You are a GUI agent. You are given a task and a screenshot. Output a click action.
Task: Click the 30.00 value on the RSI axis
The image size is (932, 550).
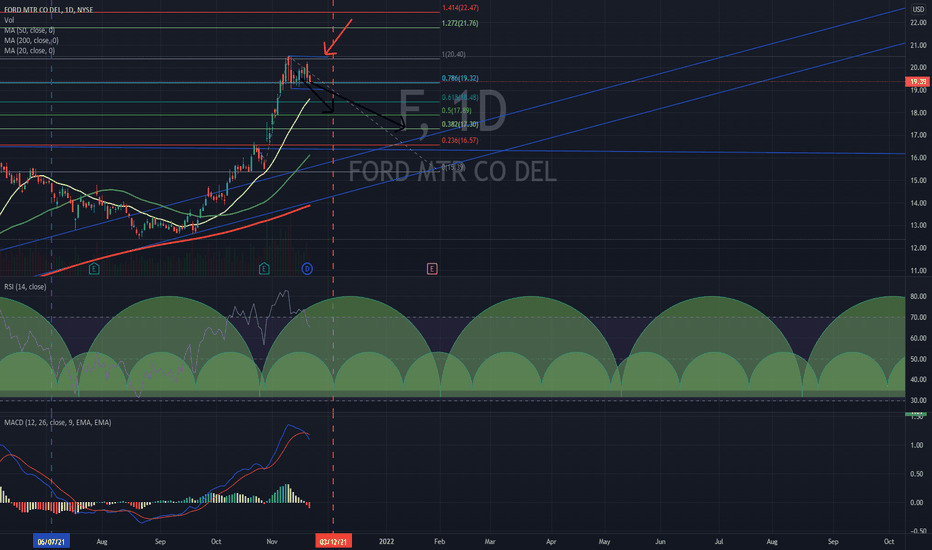click(918, 401)
